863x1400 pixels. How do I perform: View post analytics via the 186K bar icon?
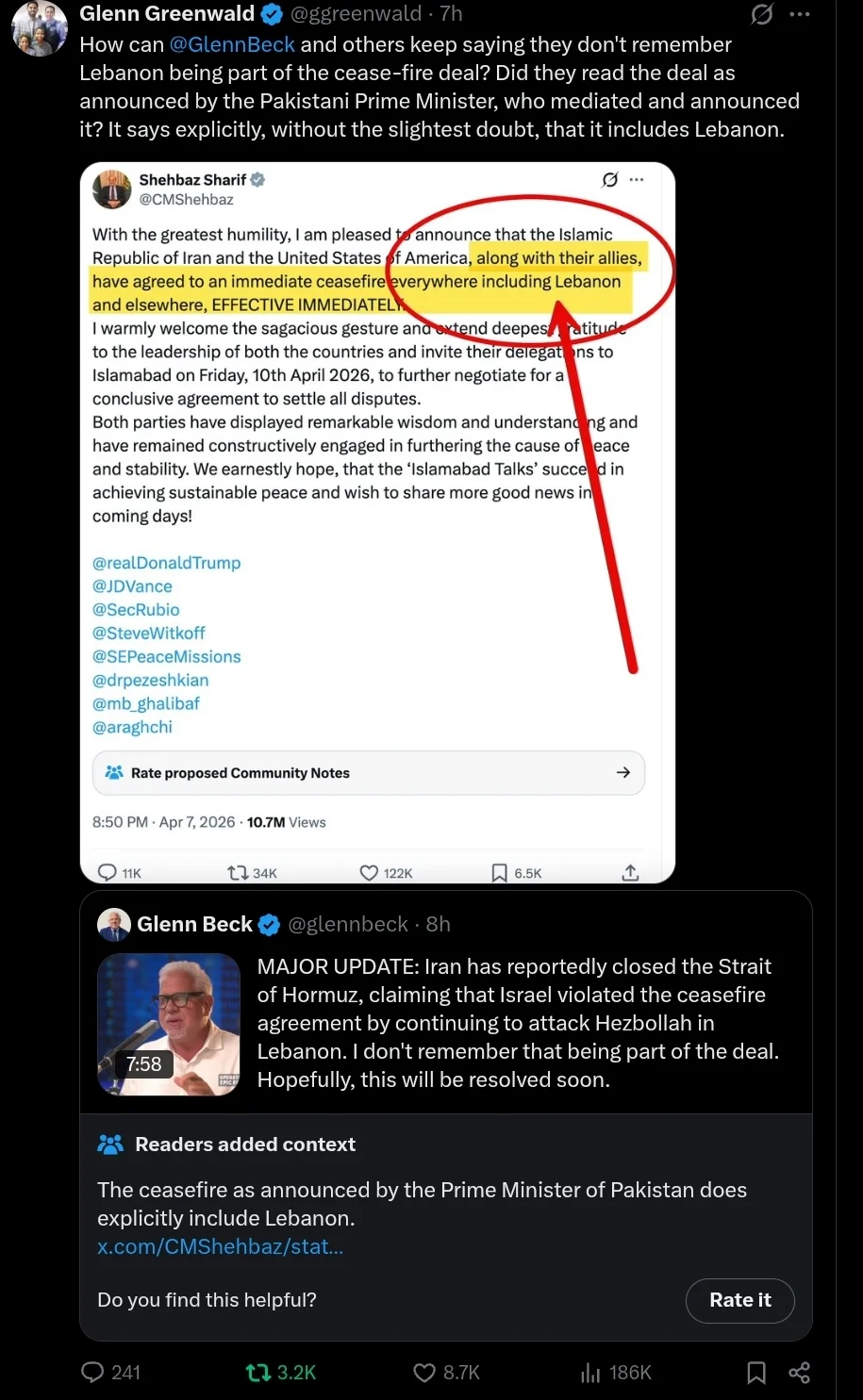point(590,1373)
